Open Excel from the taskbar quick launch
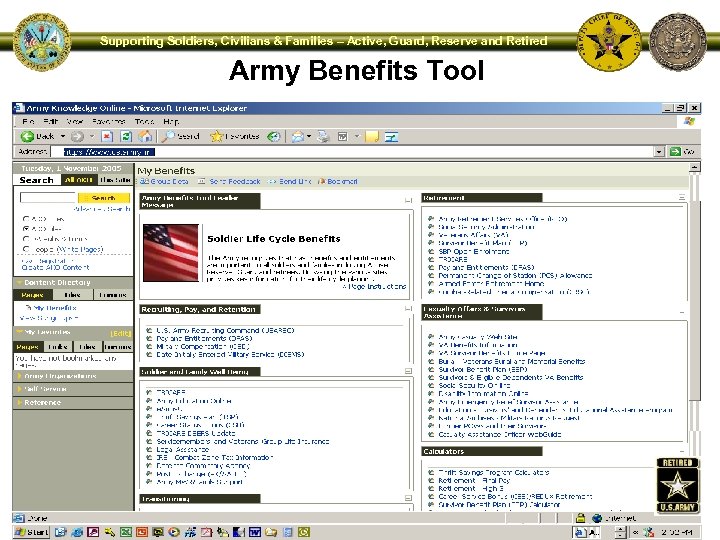Screen dimensions: 720x540 126,532
